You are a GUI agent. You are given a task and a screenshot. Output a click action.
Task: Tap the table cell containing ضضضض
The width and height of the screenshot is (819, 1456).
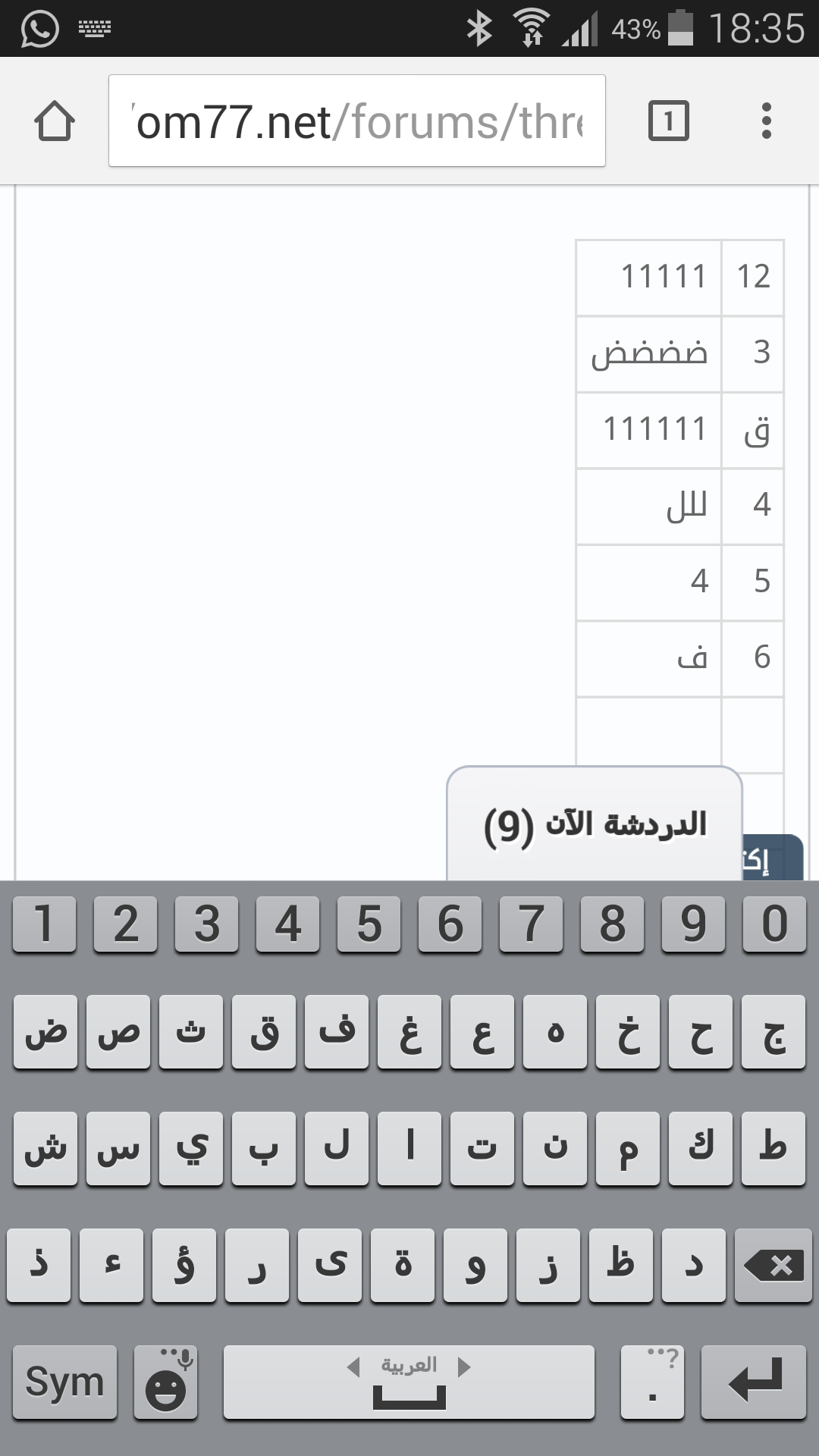click(648, 353)
